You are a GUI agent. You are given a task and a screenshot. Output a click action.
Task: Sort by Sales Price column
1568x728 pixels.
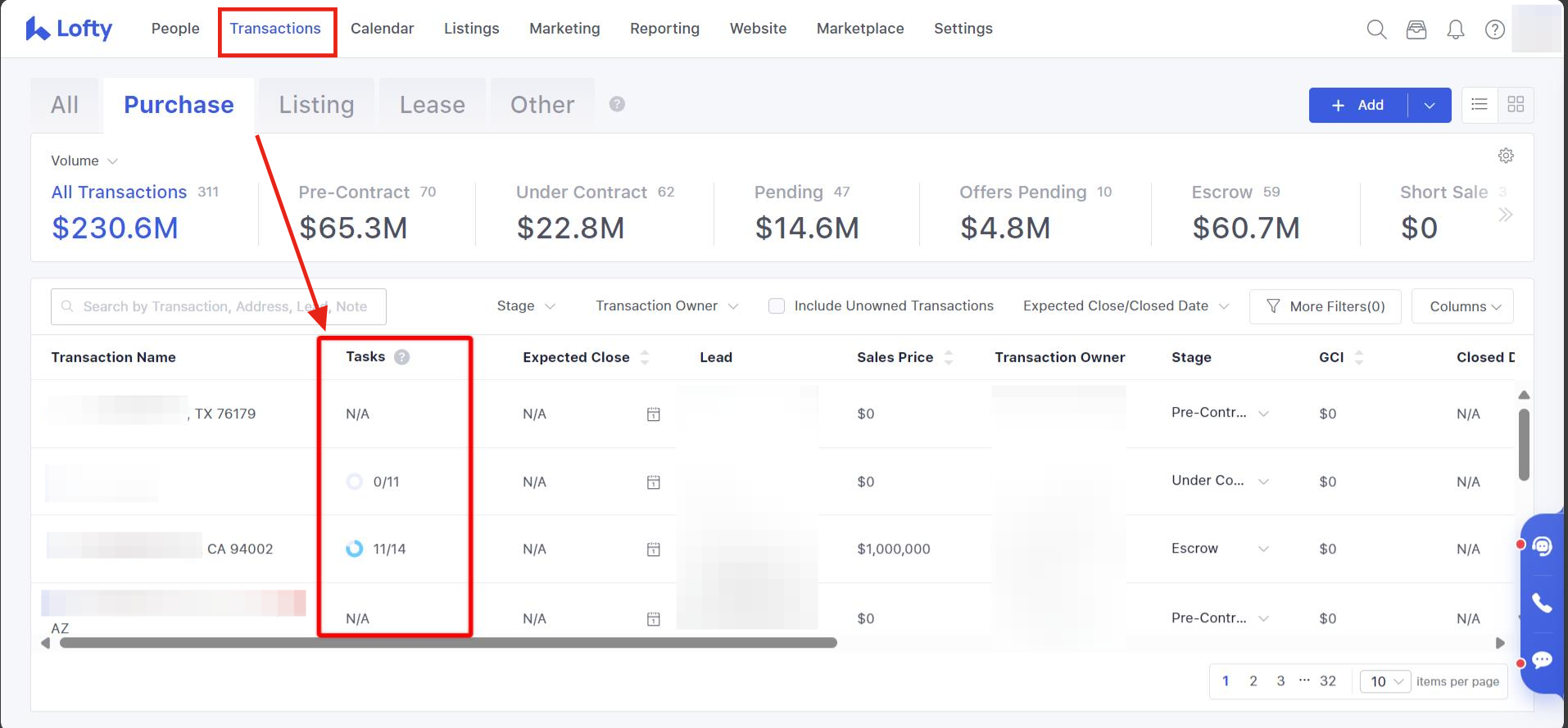[948, 357]
